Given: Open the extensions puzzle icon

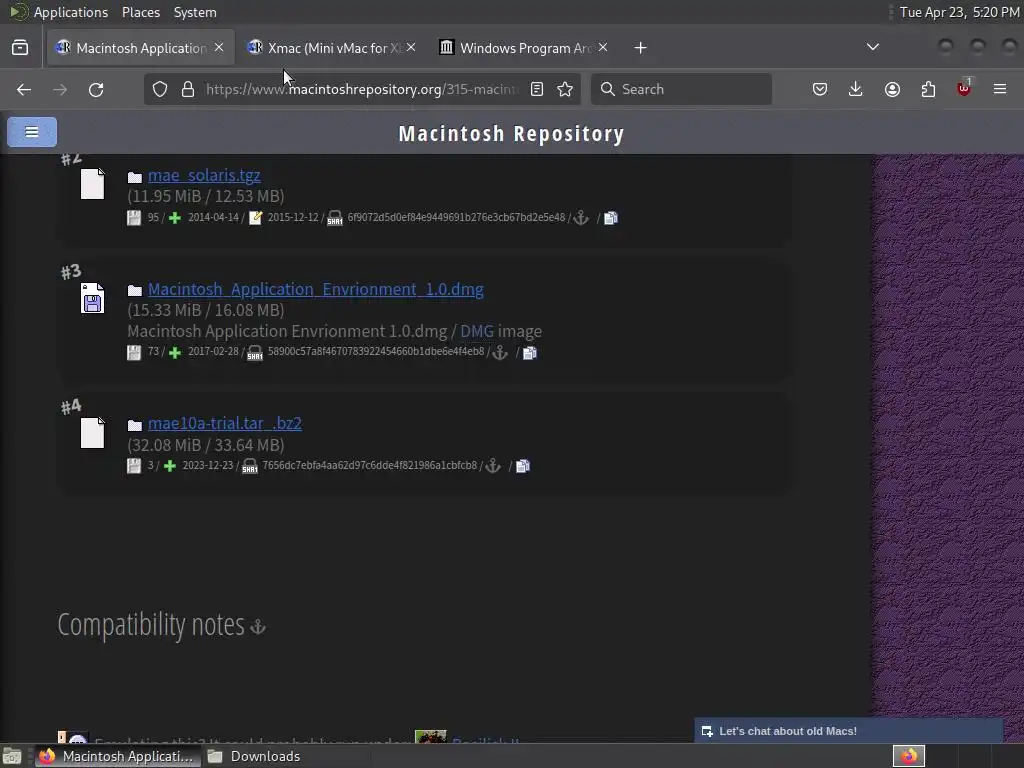Looking at the screenshot, I should (928, 89).
